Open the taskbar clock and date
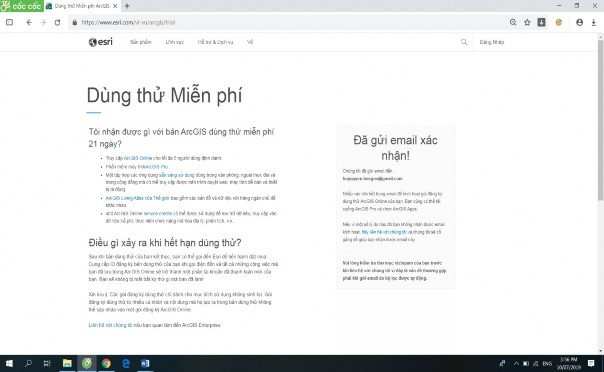Screen dimensions: 604x372 [569, 363]
